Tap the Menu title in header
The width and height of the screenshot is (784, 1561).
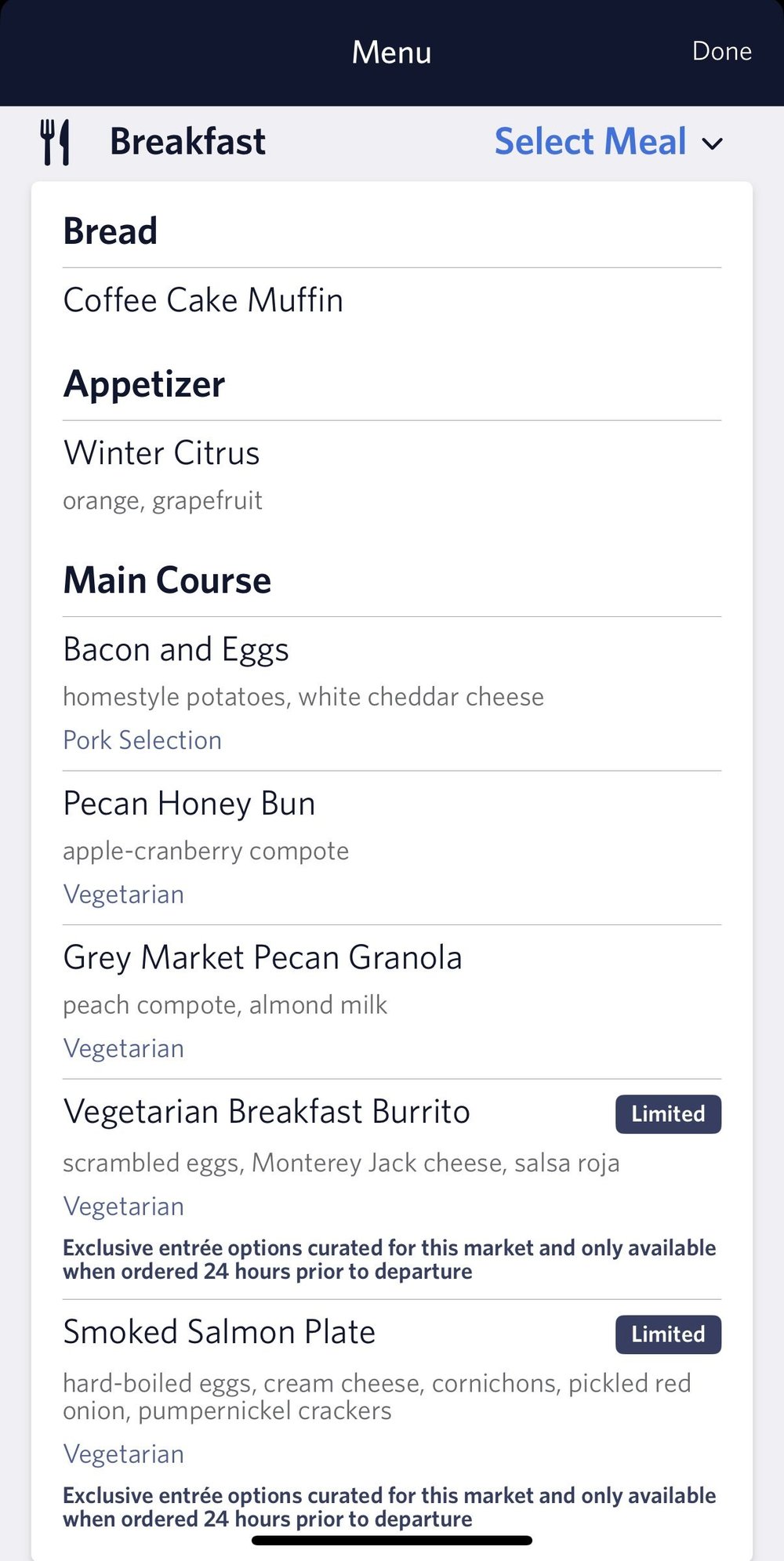[391, 53]
